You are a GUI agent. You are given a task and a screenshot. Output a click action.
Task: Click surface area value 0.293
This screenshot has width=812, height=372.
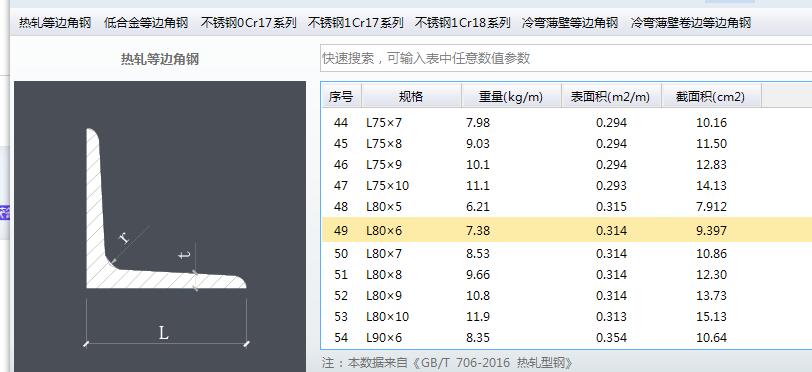[611, 185]
